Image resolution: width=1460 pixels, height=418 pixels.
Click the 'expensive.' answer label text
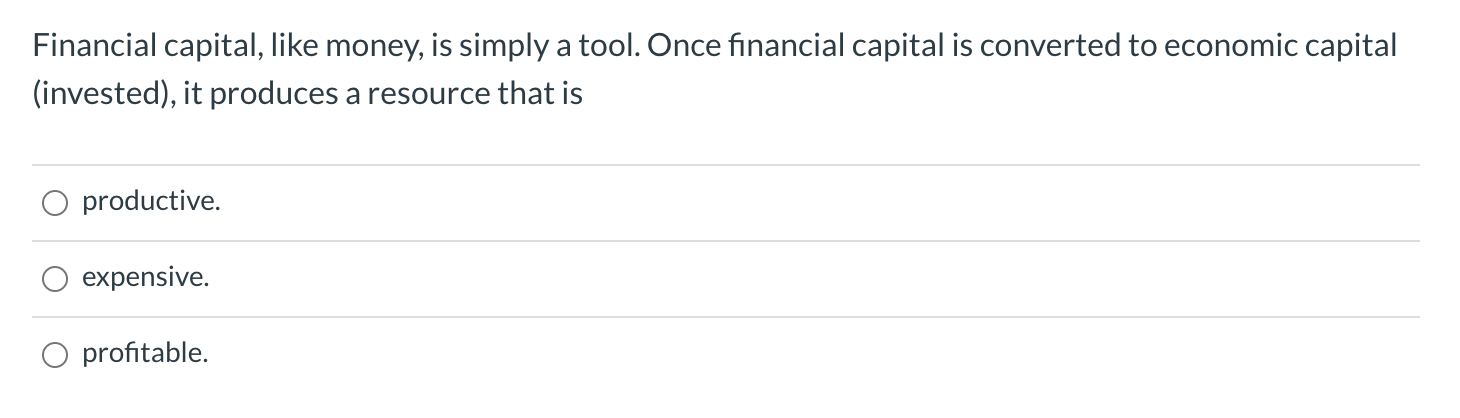[x=146, y=278]
